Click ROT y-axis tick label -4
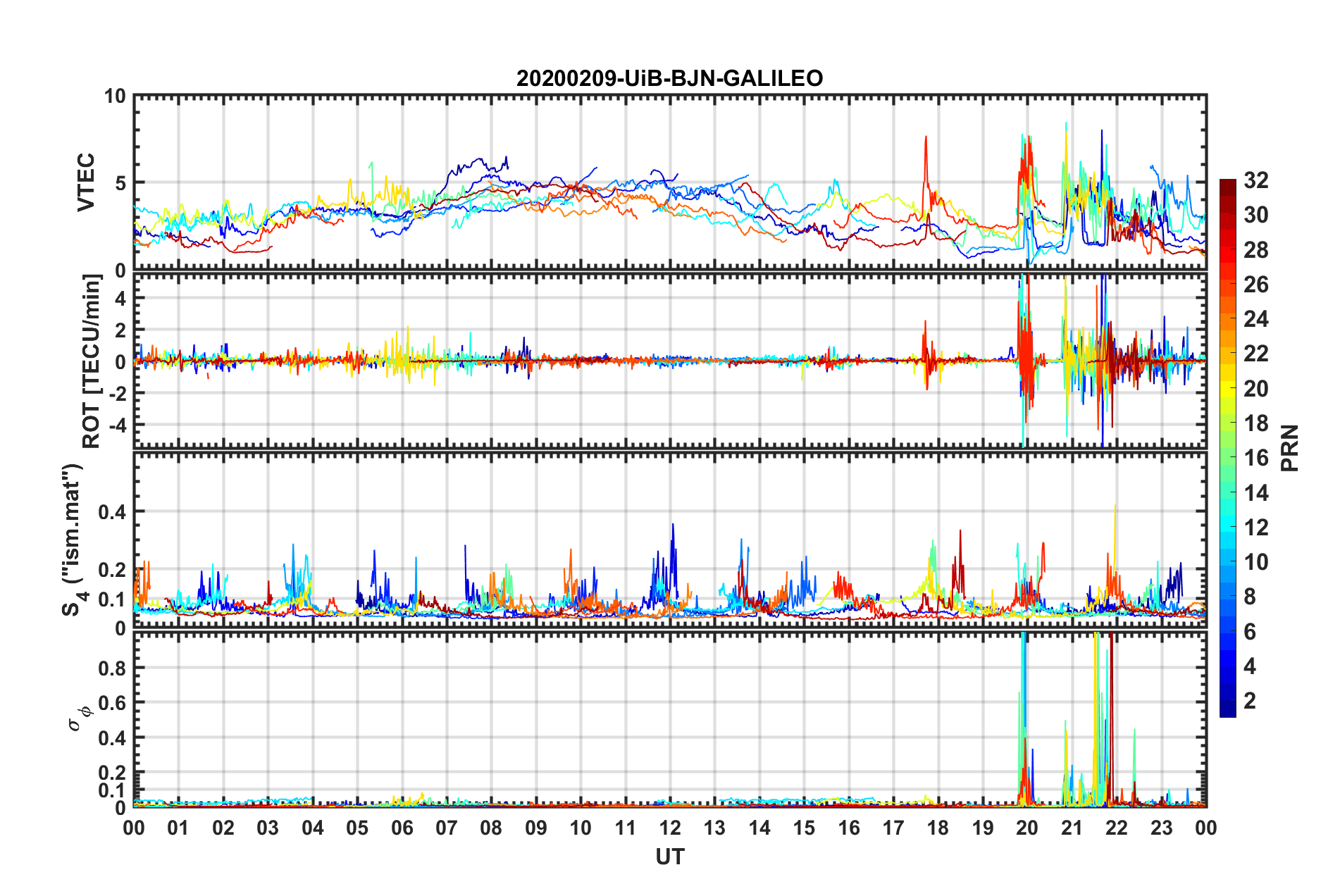Viewport: 1340px width, 896px height. (117, 425)
